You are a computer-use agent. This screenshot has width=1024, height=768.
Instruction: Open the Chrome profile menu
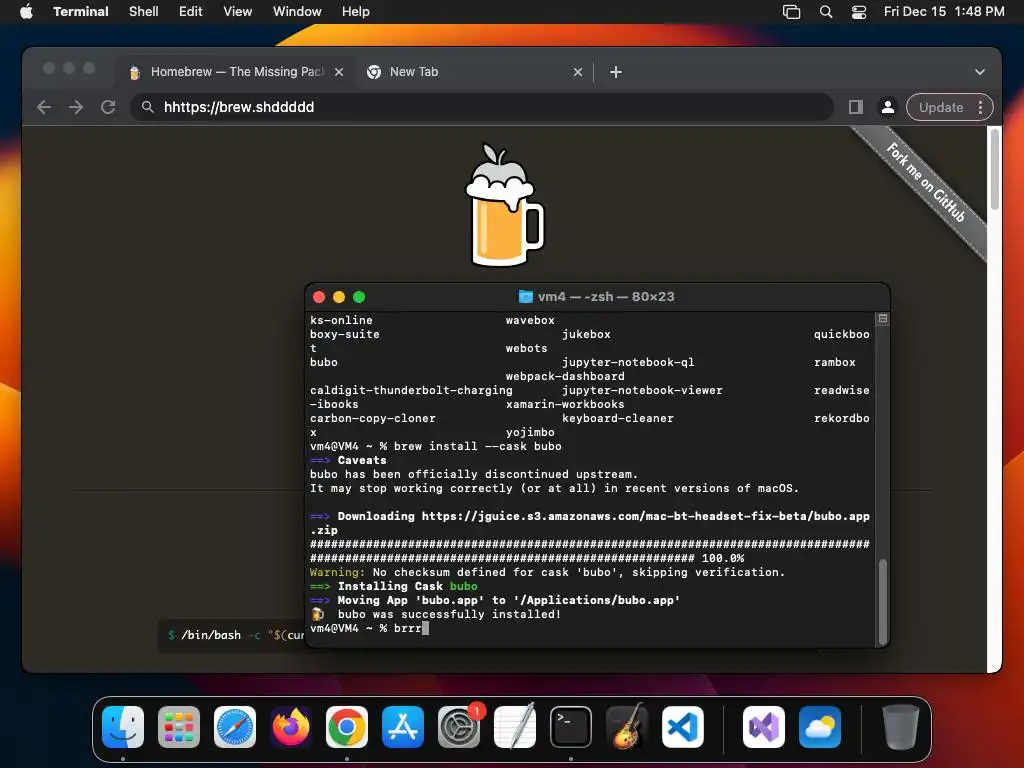[888, 107]
